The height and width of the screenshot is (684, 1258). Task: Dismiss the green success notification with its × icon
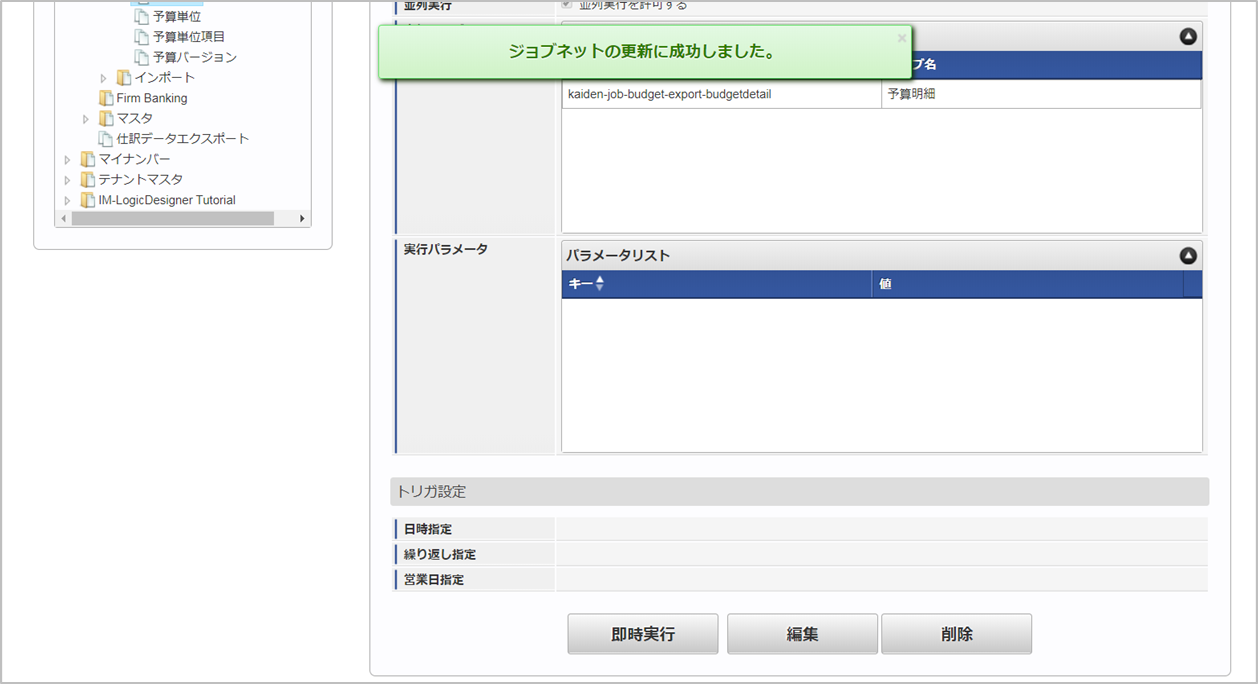(x=901, y=37)
